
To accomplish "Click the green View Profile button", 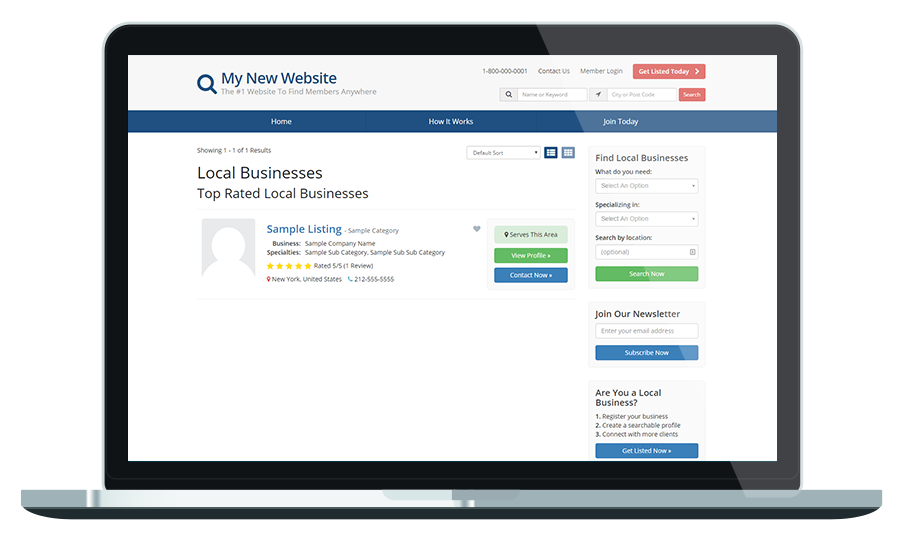I will pos(530,255).
